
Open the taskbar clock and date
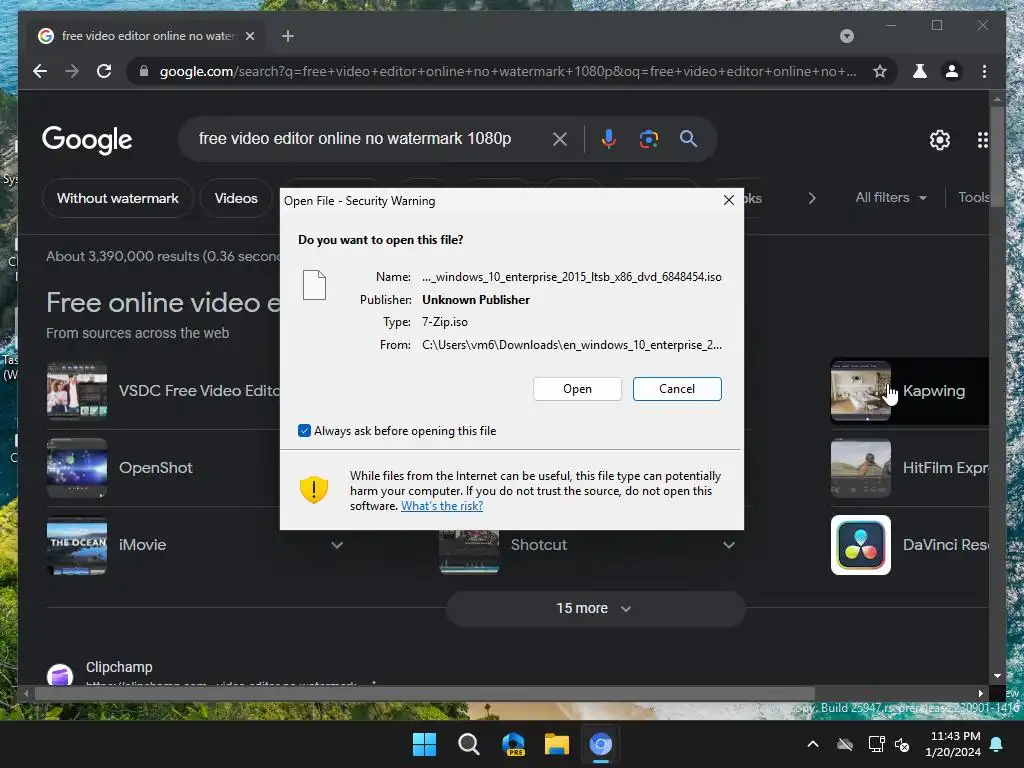(953, 744)
